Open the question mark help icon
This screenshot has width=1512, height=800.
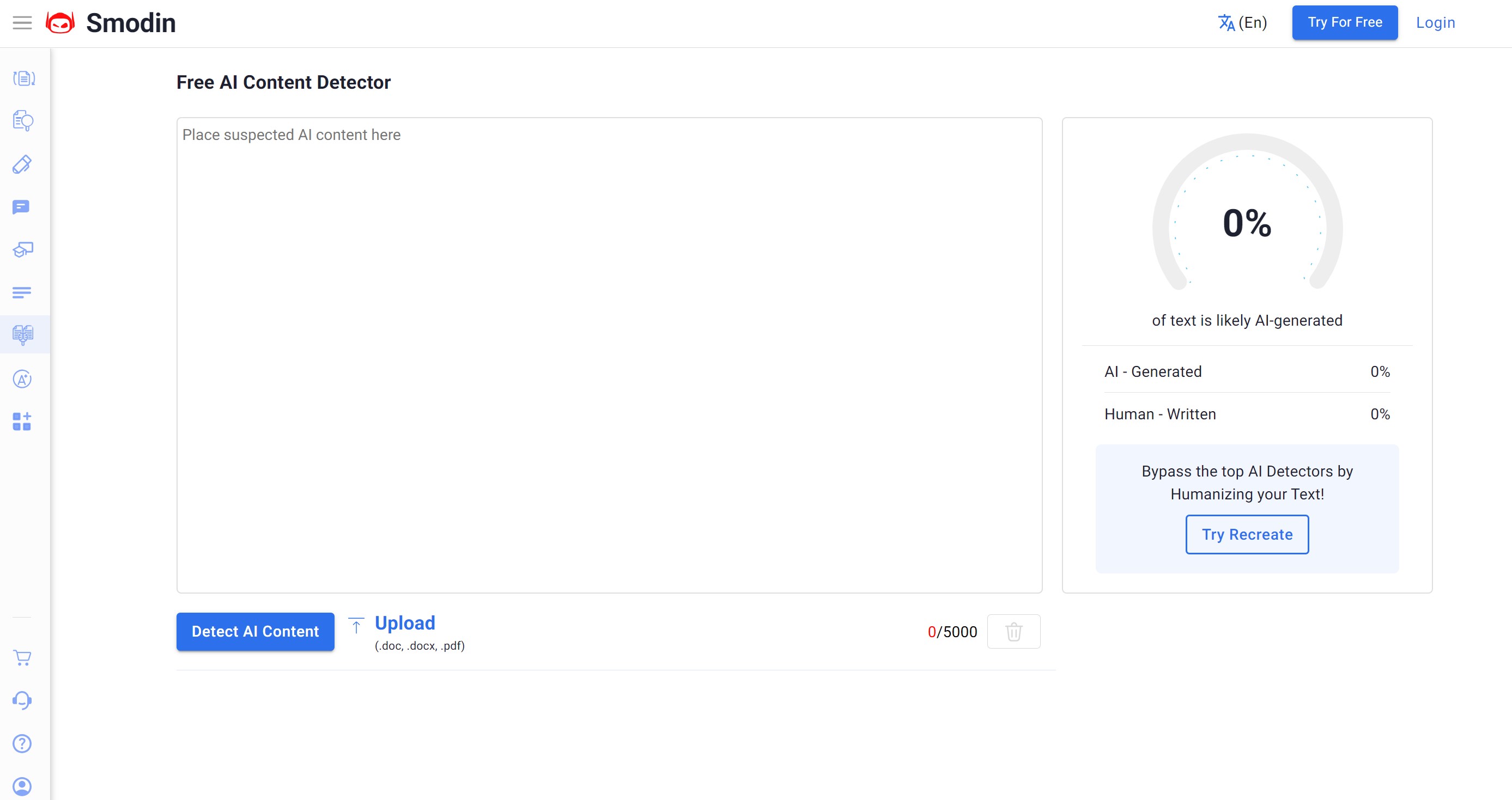point(22,743)
